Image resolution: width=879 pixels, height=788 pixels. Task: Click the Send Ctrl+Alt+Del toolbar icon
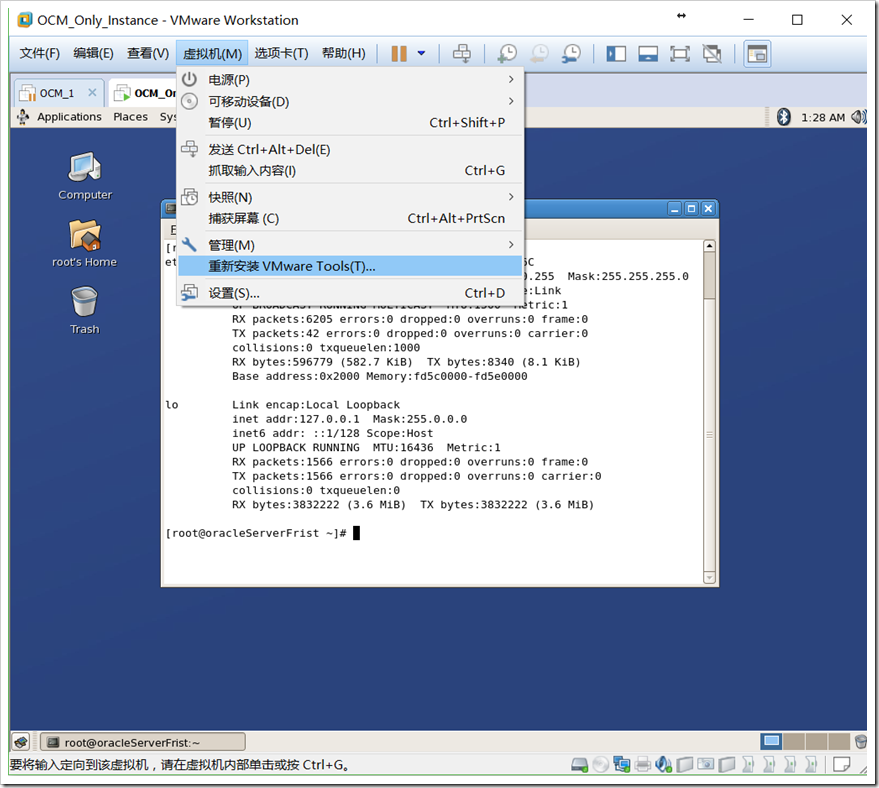coord(462,54)
